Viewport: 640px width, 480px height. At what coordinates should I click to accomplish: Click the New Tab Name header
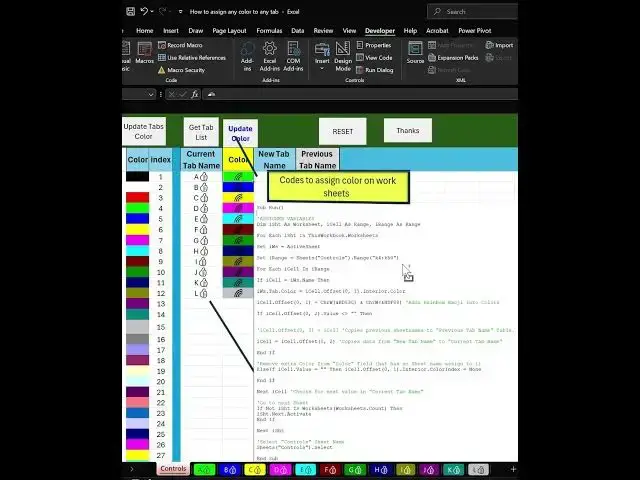pyautogui.click(x=274, y=160)
